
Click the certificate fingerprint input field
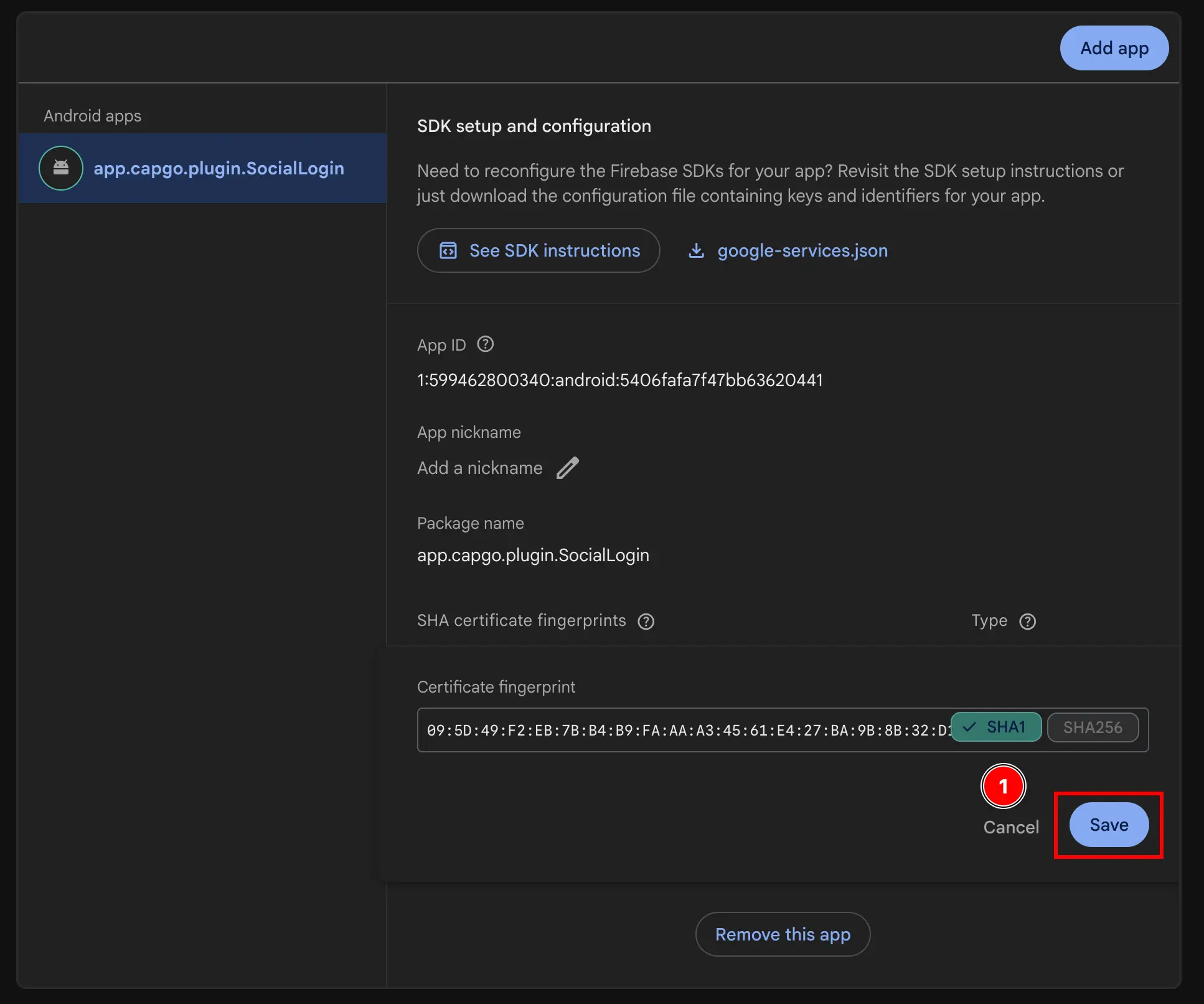coord(685,730)
